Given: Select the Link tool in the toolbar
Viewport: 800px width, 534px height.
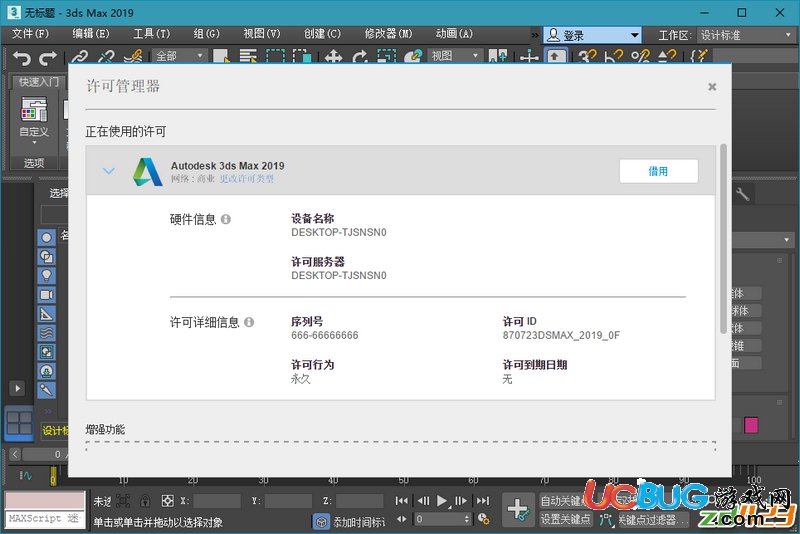Looking at the screenshot, I should pyautogui.click(x=80, y=57).
